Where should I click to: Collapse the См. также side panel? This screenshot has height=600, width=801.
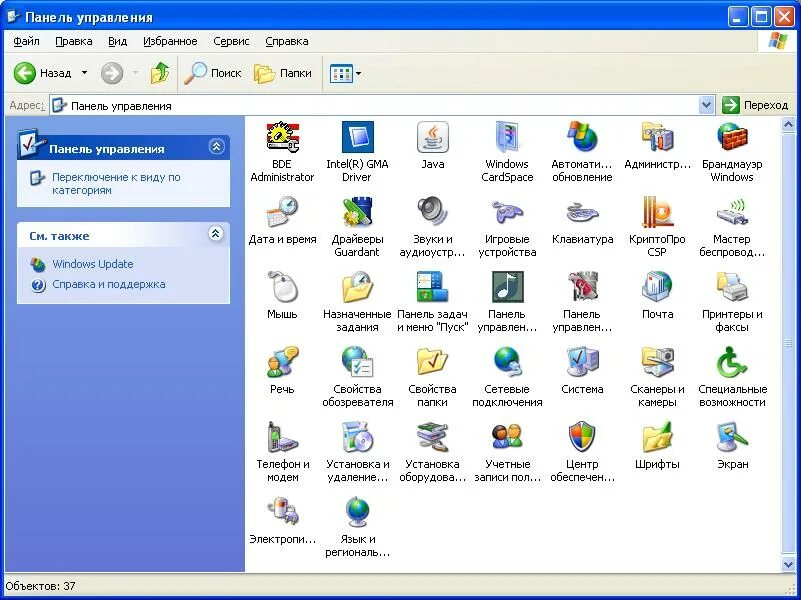click(x=216, y=234)
